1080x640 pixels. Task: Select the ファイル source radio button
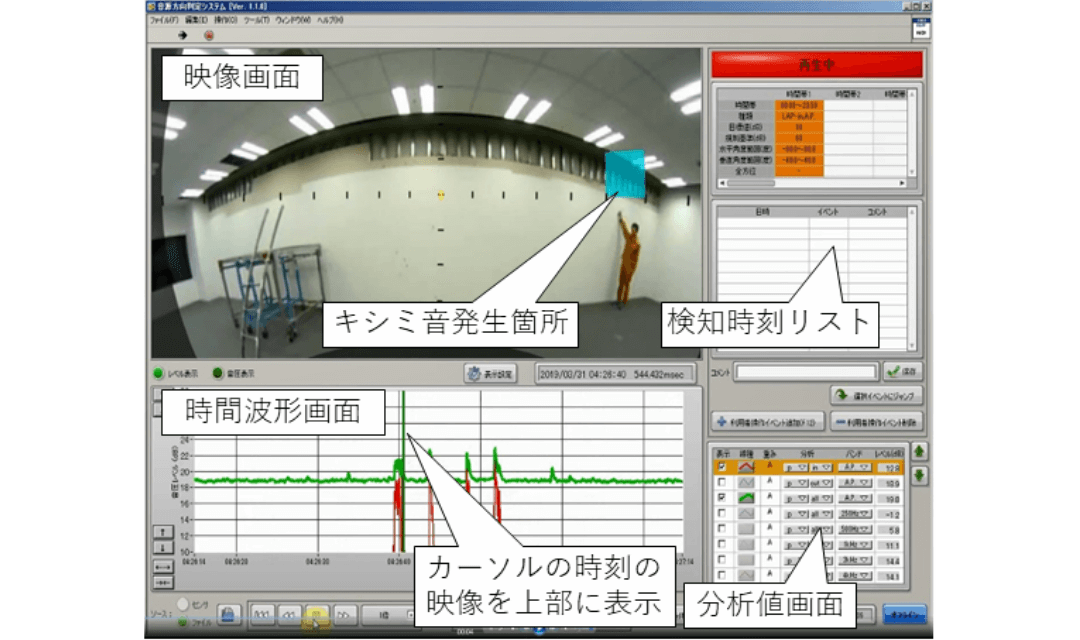183,622
